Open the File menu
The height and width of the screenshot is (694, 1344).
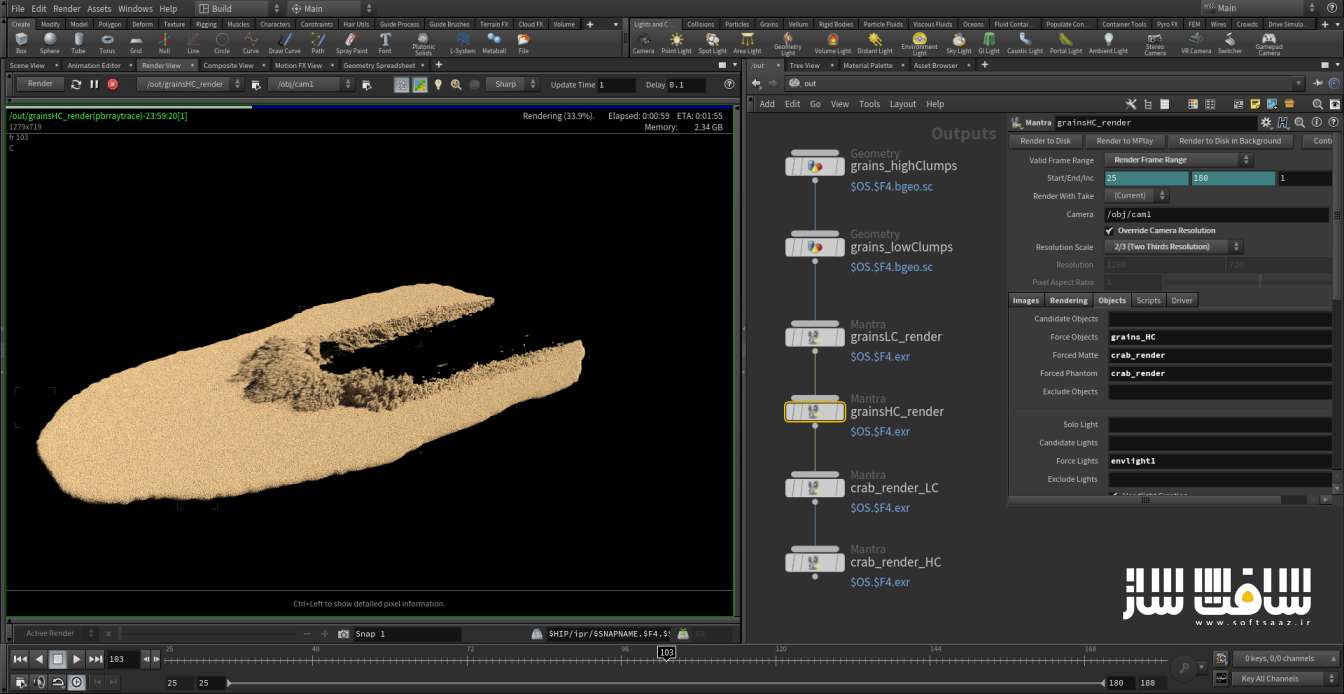pos(18,8)
